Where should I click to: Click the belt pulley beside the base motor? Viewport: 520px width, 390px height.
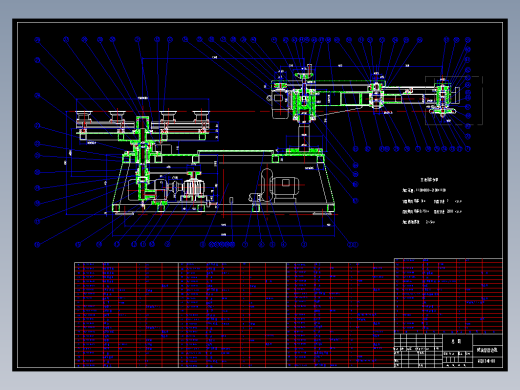(266, 184)
